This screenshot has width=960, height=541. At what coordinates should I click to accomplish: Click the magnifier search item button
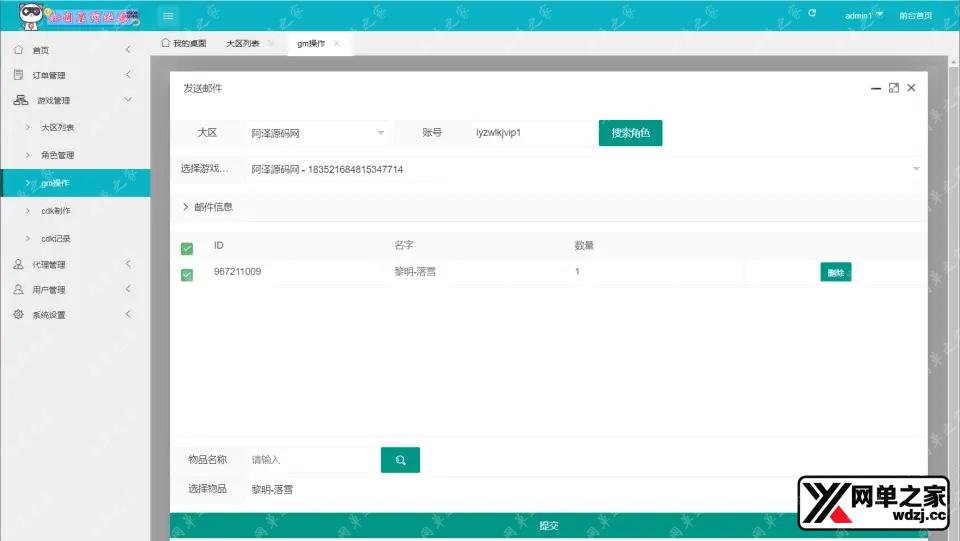pos(400,460)
